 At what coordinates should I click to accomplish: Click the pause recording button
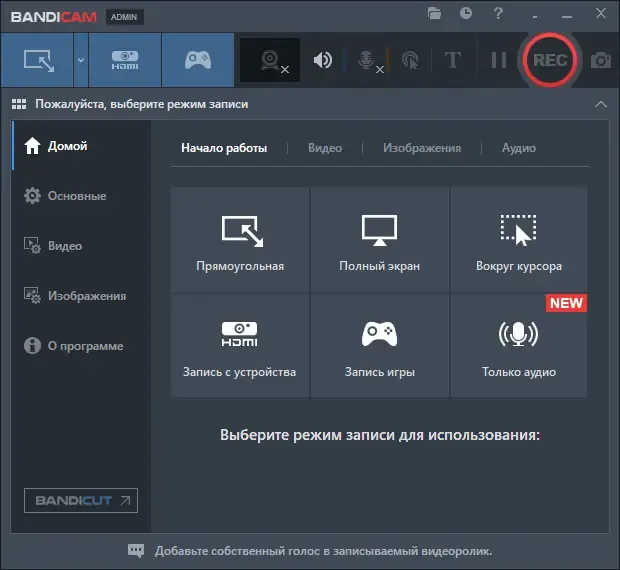click(x=499, y=60)
